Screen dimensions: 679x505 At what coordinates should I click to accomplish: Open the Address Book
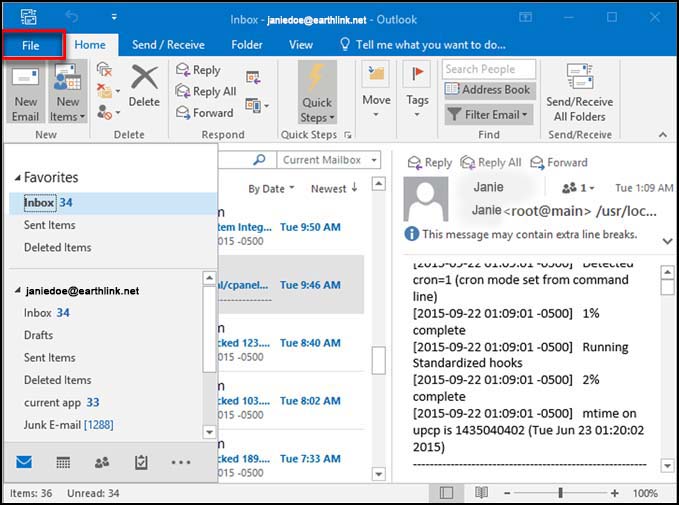point(489,90)
